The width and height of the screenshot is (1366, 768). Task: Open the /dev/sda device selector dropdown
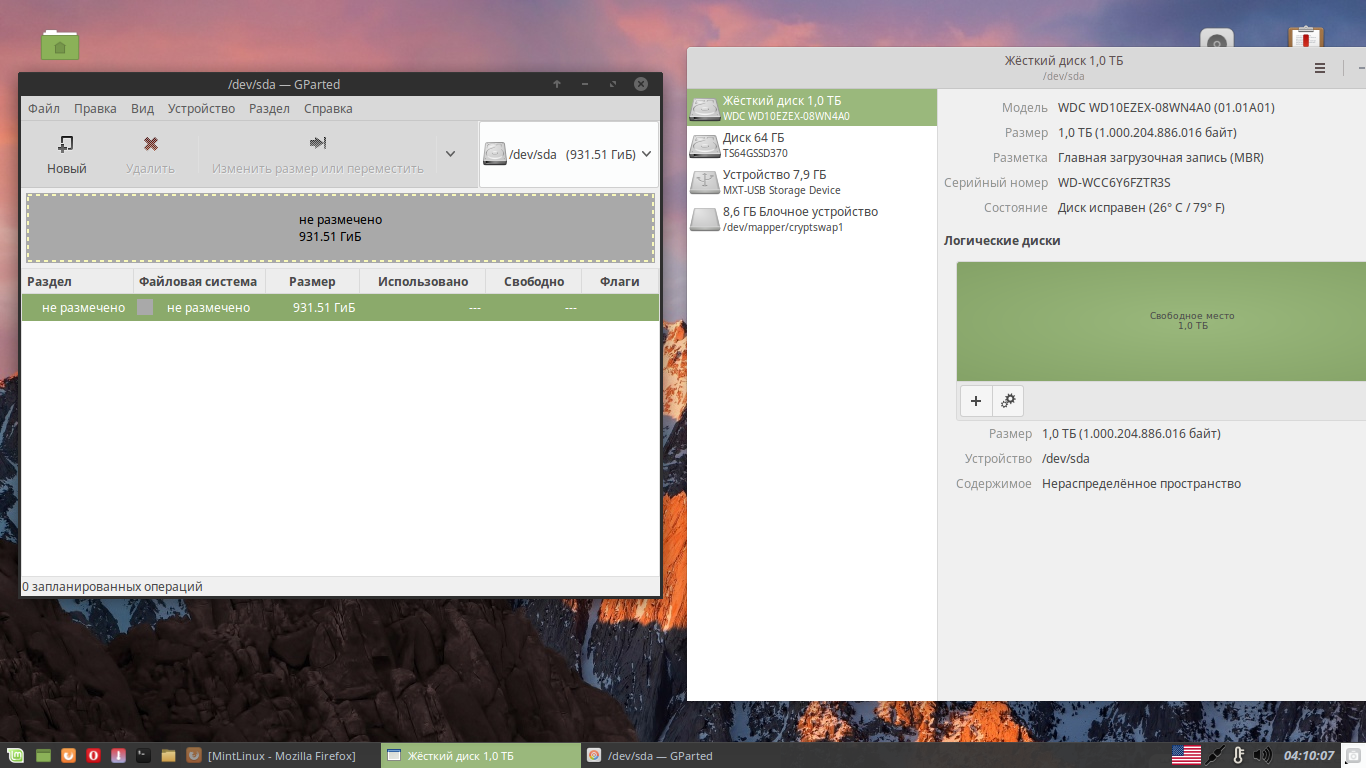(x=568, y=154)
